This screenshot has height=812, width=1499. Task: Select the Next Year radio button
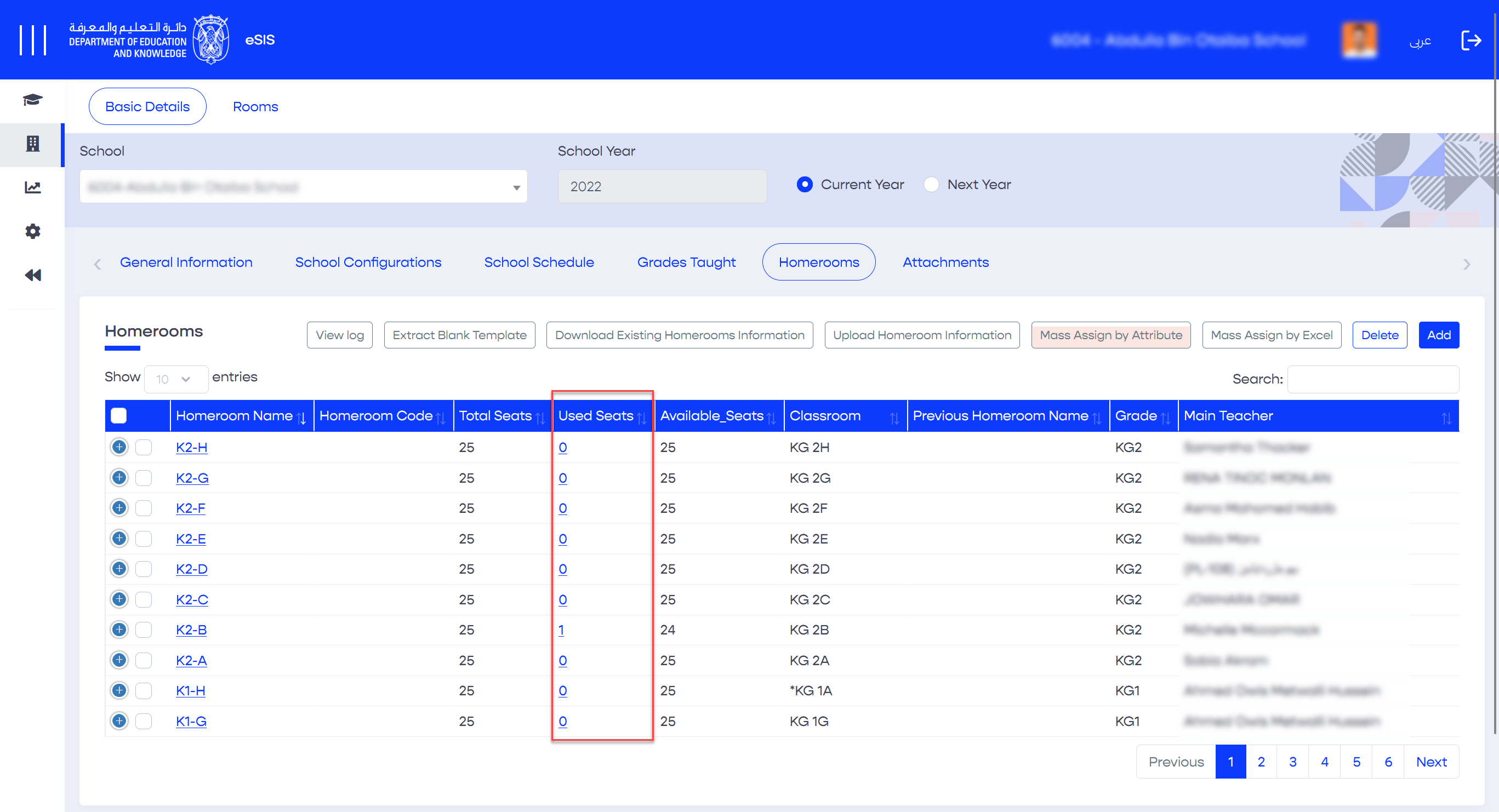931,185
